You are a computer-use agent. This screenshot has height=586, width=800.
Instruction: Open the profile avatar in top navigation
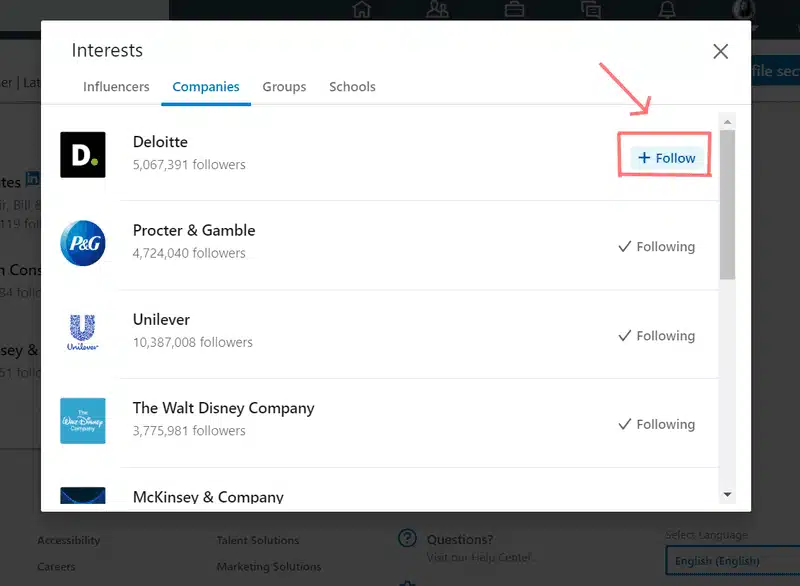[x=744, y=9]
